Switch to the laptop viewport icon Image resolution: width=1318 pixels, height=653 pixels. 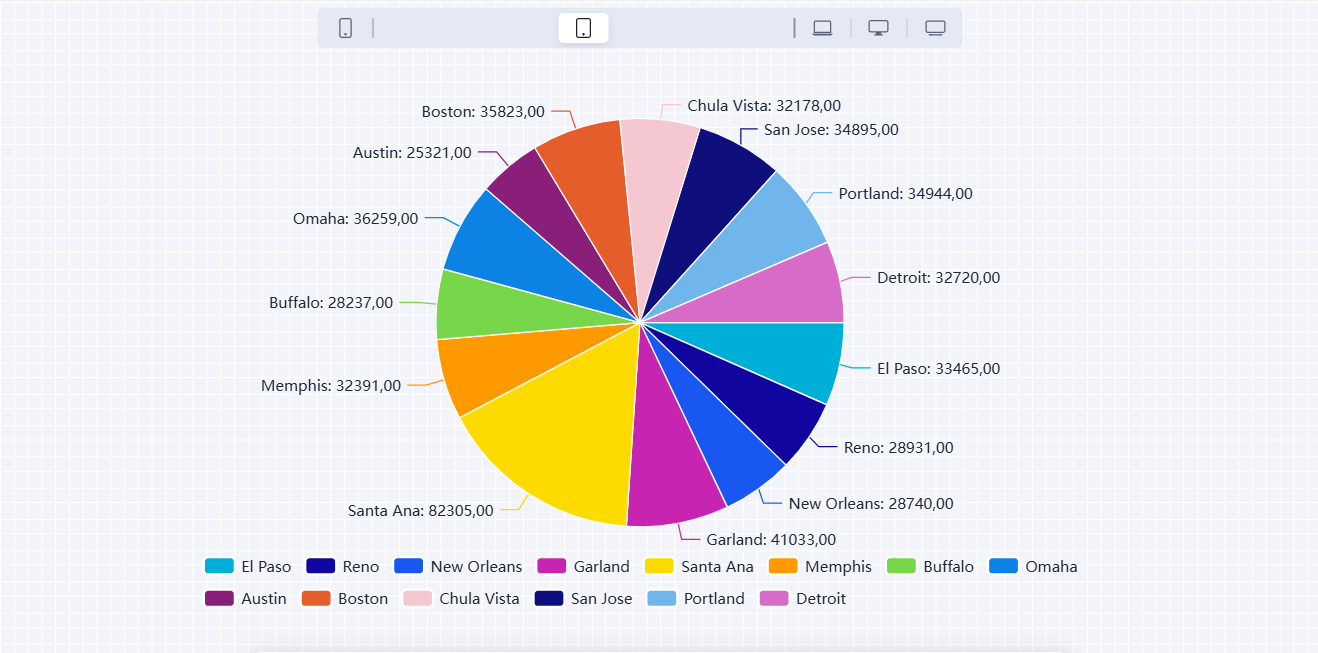click(822, 28)
